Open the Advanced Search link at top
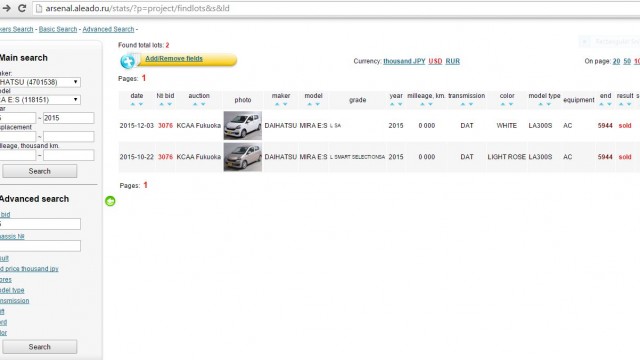Viewport: 640px width, 360px height. pos(108,29)
